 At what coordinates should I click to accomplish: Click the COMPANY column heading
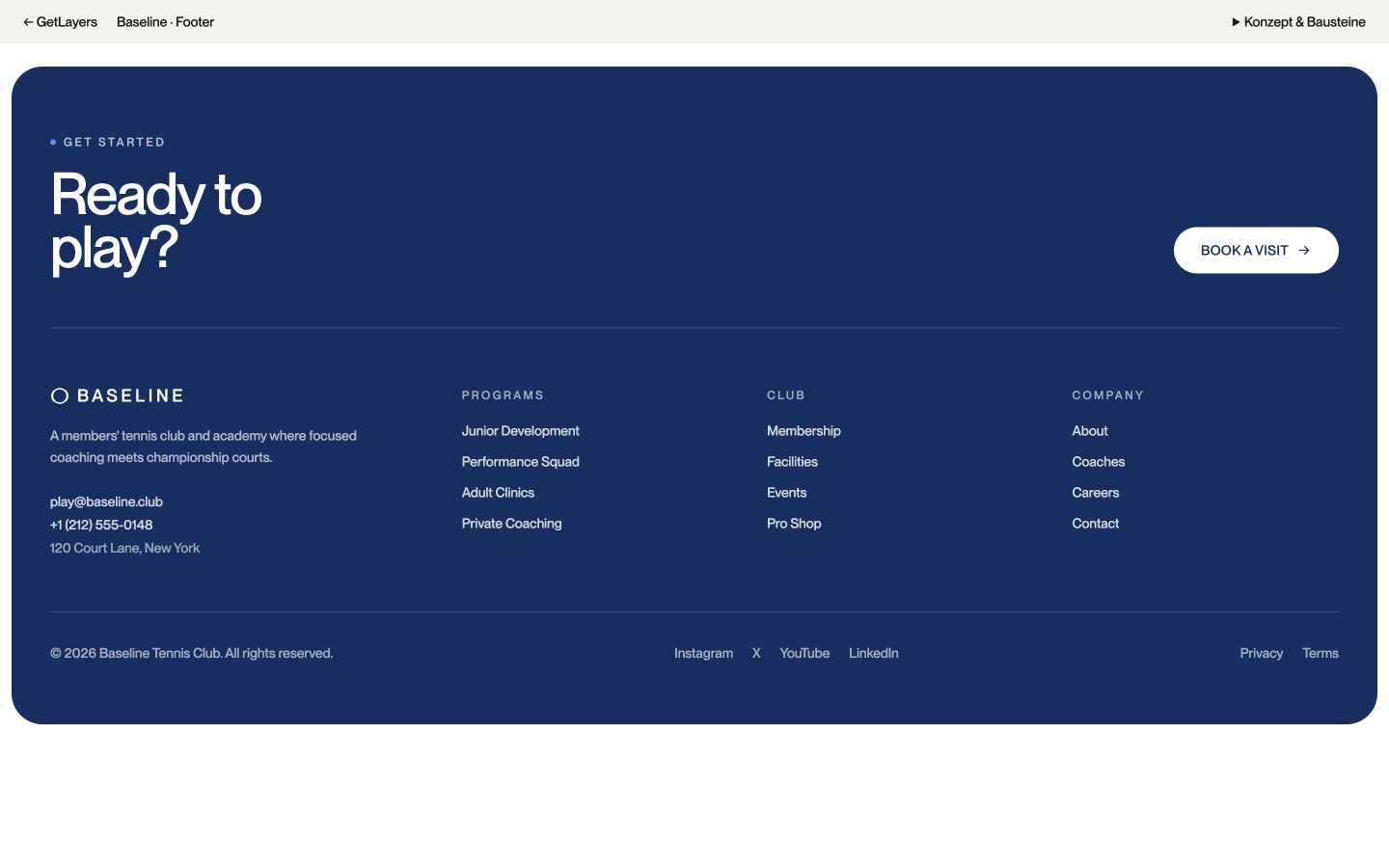click(x=1108, y=395)
